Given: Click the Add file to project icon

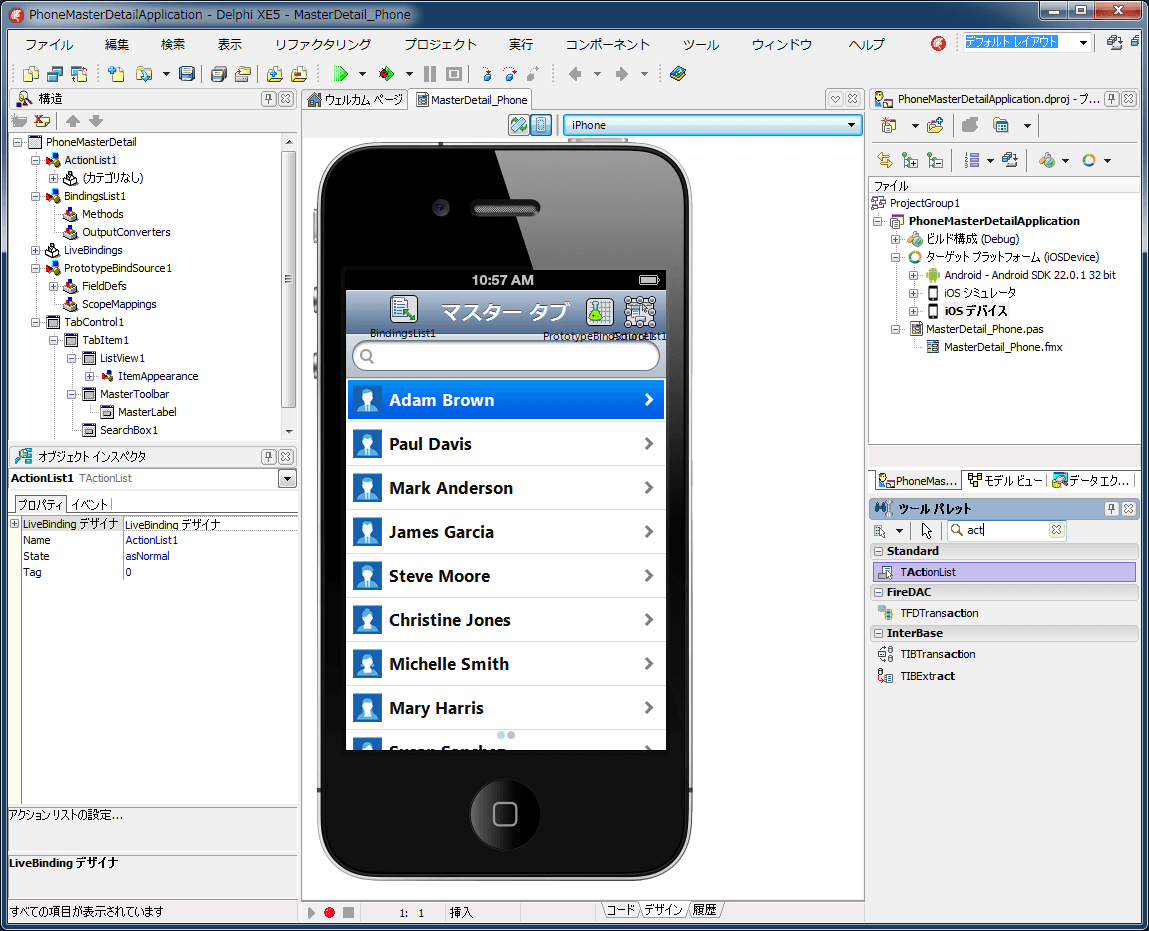Looking at the screenshot, I should [x=274, y=74].
